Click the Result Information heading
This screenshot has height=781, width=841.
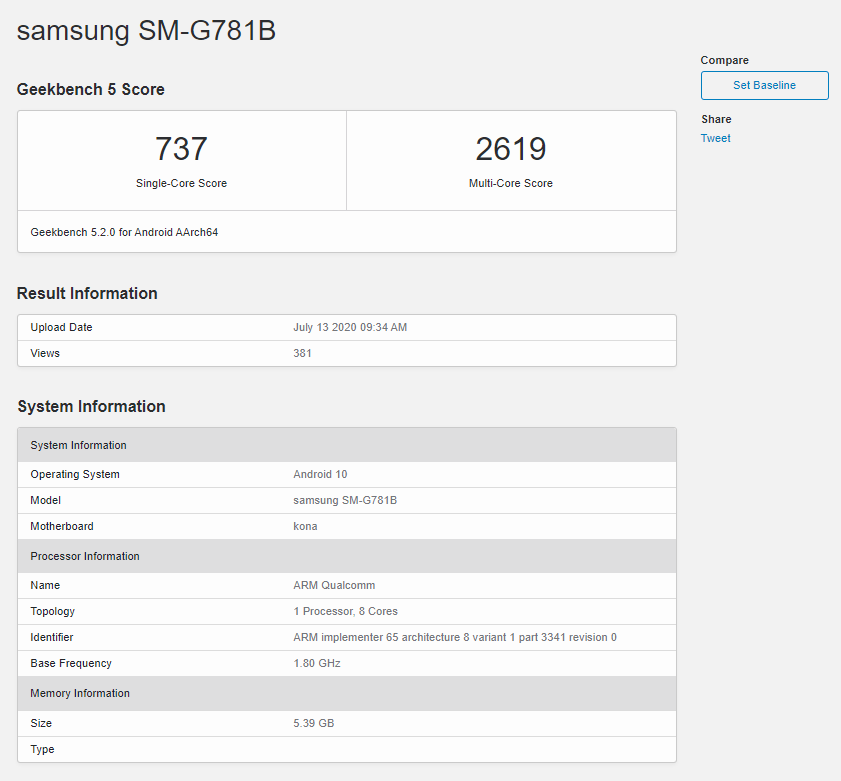coord(87,294)
